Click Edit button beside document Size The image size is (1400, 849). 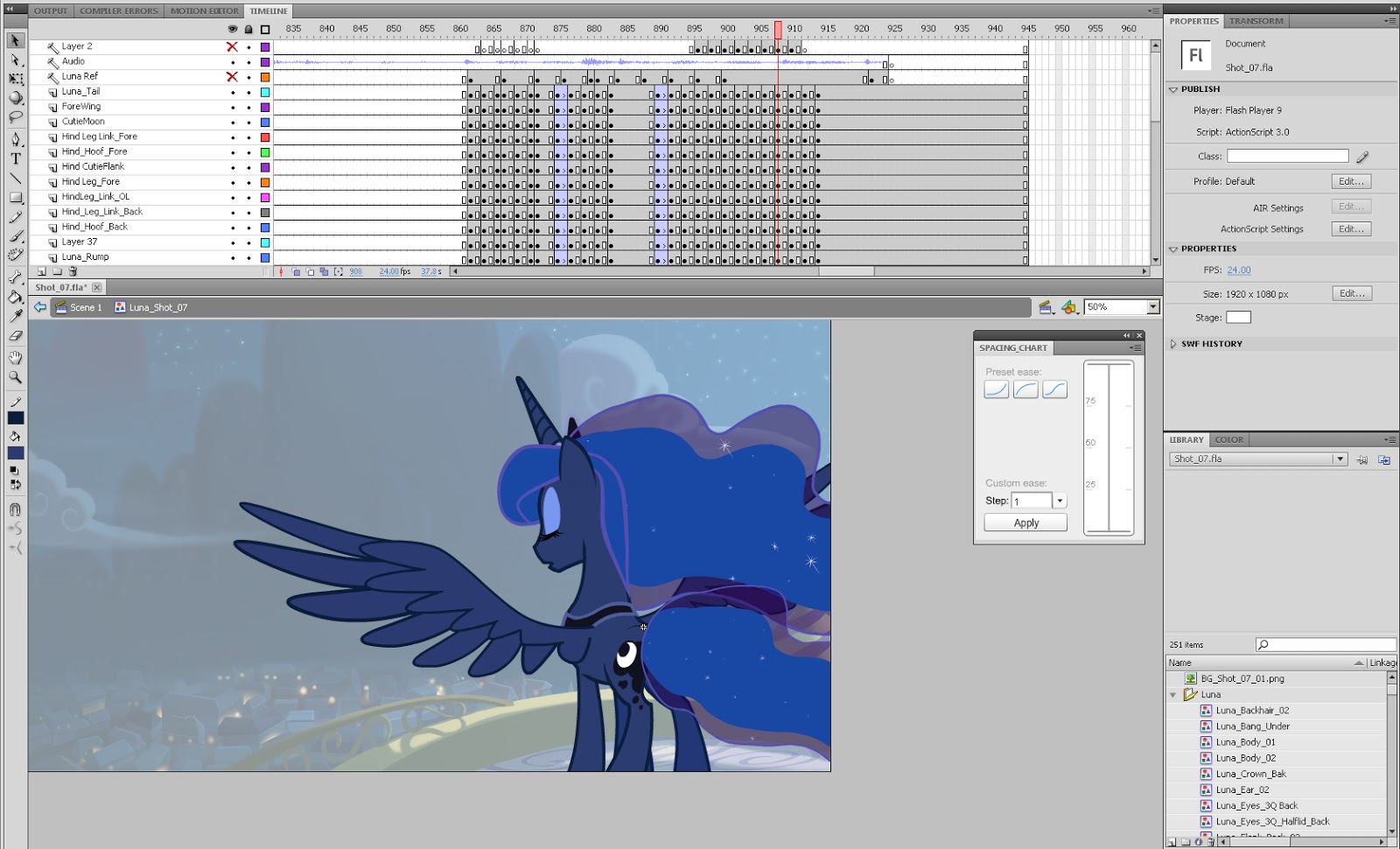[x=1352, y=294]
